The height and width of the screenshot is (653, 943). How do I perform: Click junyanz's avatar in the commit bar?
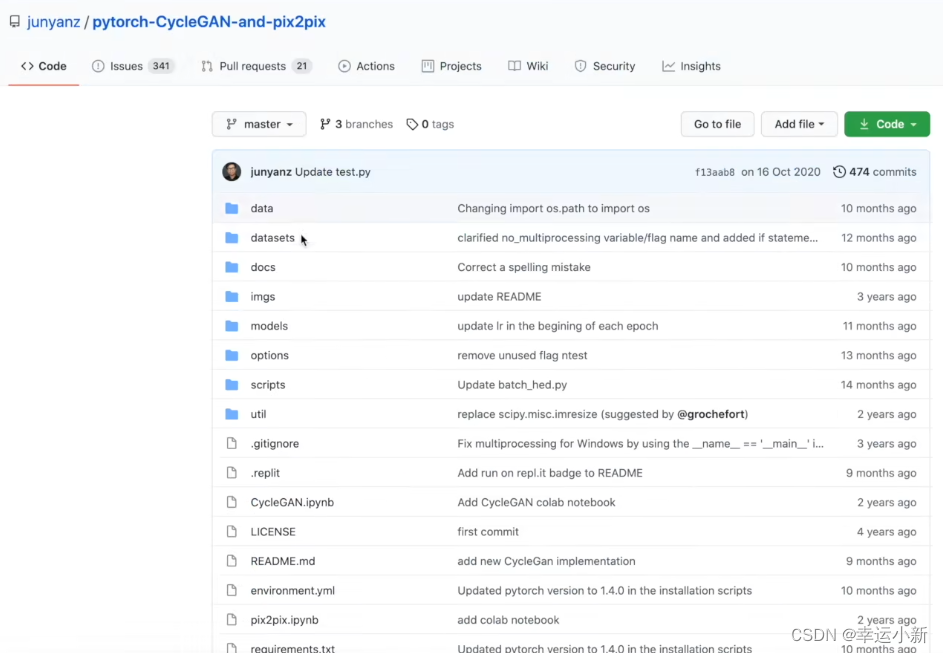tap(232, 172)
